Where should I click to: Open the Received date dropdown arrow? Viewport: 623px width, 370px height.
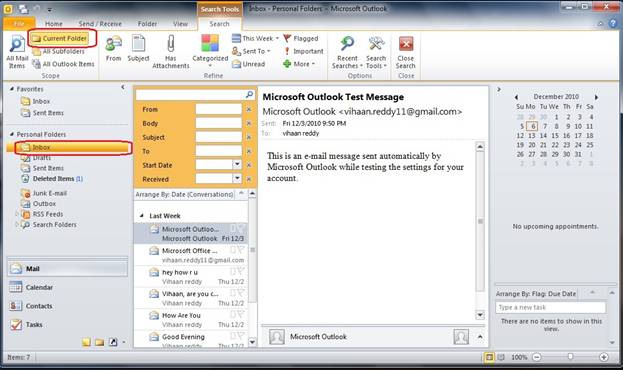click(237, 178)
